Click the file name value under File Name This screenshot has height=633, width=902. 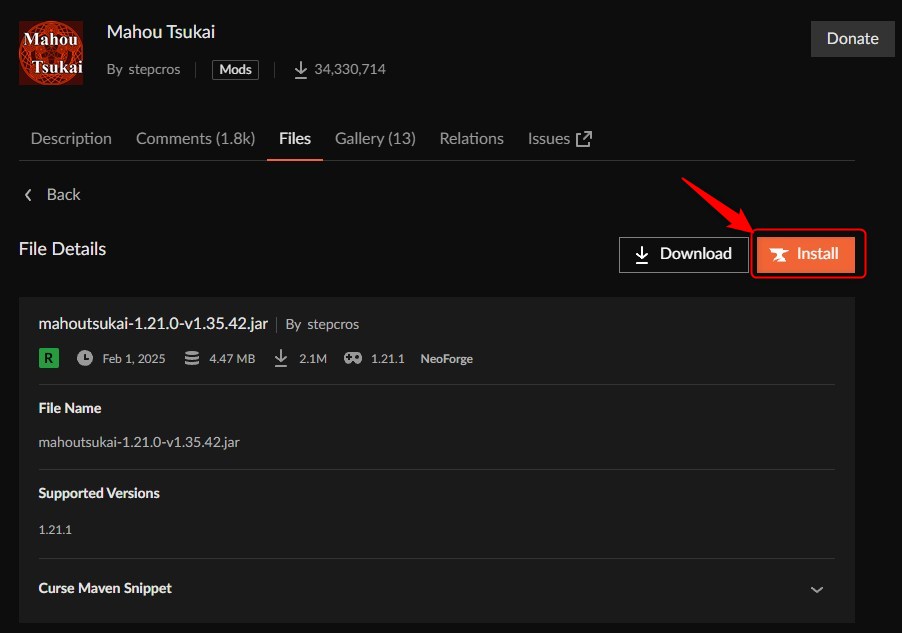[x=139, y=442]
